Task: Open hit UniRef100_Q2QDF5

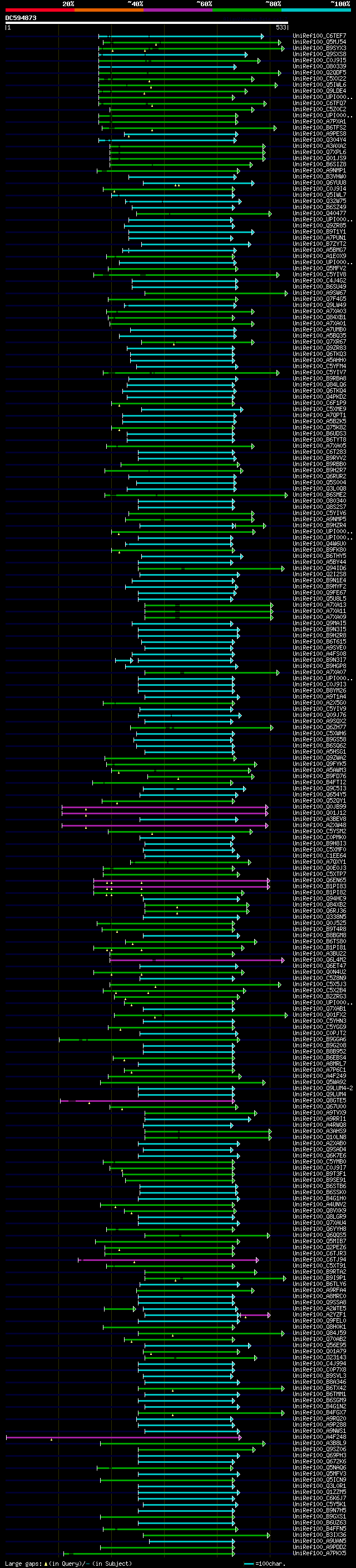Action: (319, 72)
